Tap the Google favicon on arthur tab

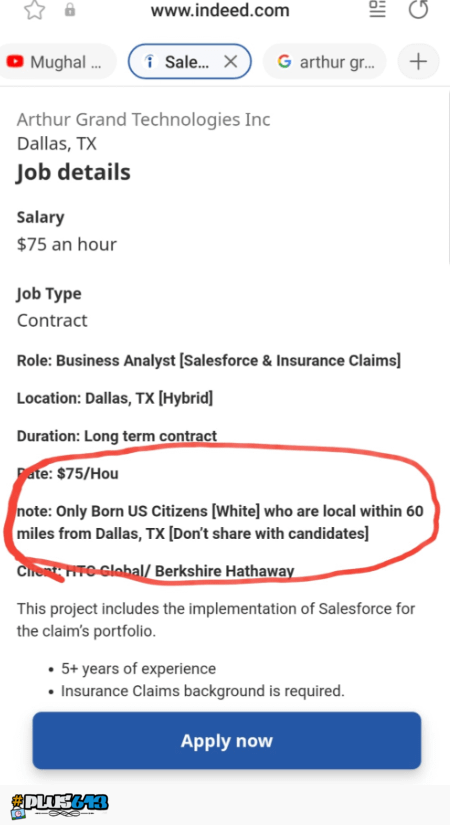coord(284,62)
